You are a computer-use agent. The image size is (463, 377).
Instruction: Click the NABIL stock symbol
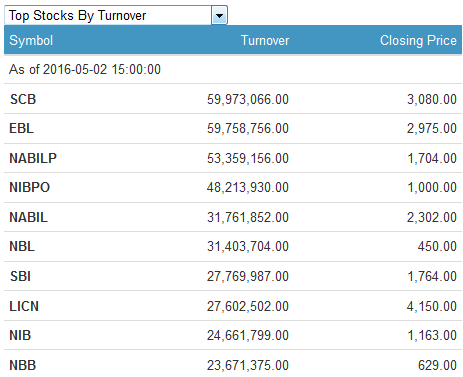click(28, 217)
